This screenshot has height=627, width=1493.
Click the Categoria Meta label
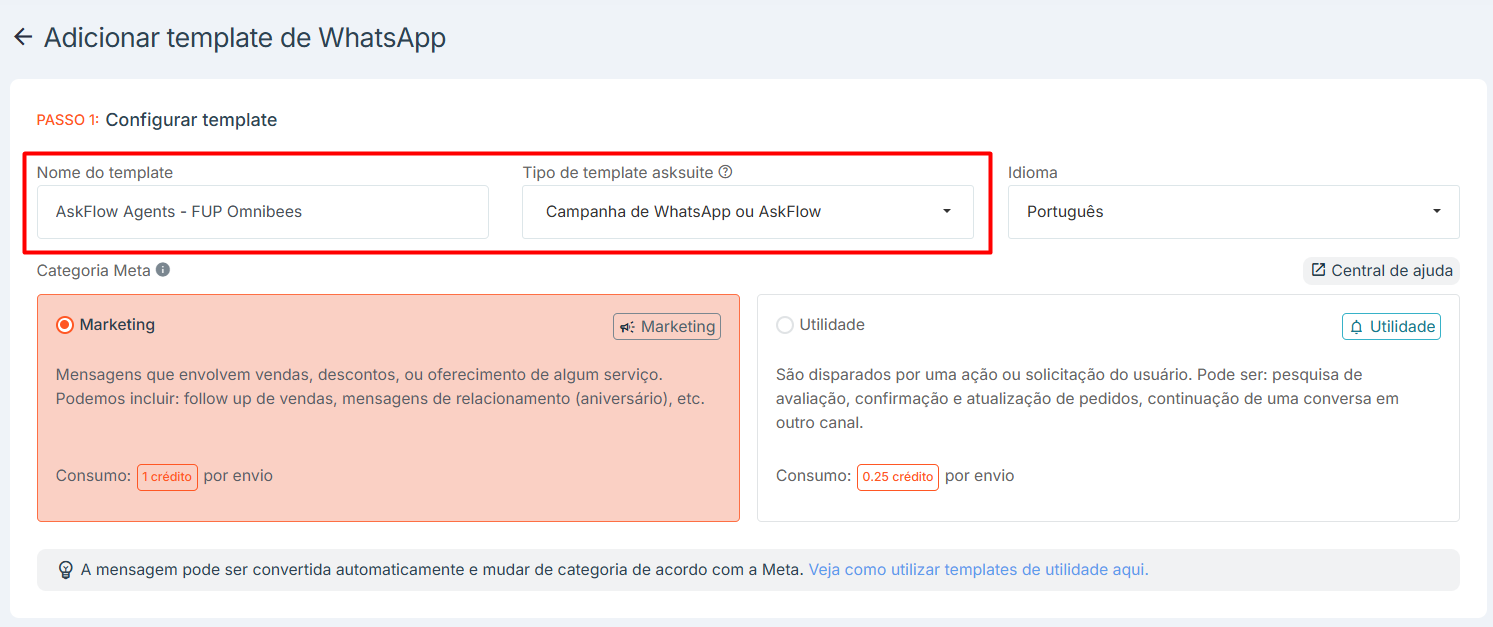click(x=94, y=270)
